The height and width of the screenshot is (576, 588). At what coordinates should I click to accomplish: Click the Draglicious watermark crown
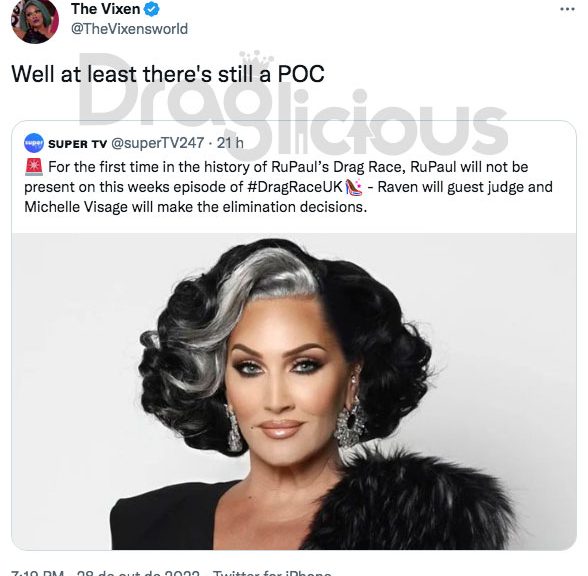click(257, 58)
